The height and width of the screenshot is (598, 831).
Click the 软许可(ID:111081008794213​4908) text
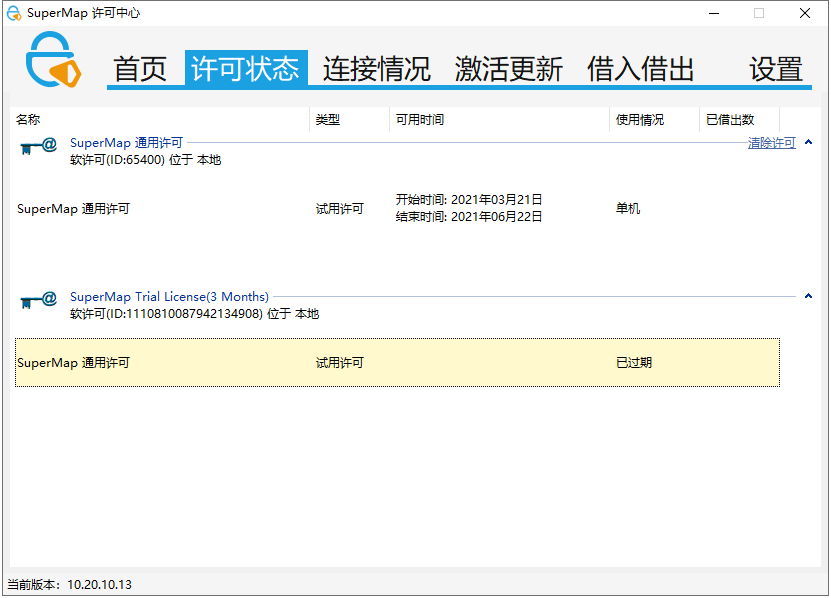coord(195,314)
